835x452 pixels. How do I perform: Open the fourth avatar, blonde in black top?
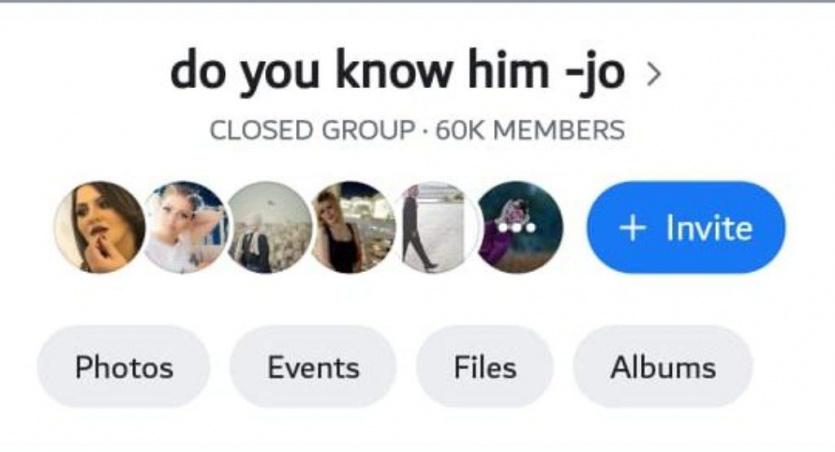(x=353, y=227)
